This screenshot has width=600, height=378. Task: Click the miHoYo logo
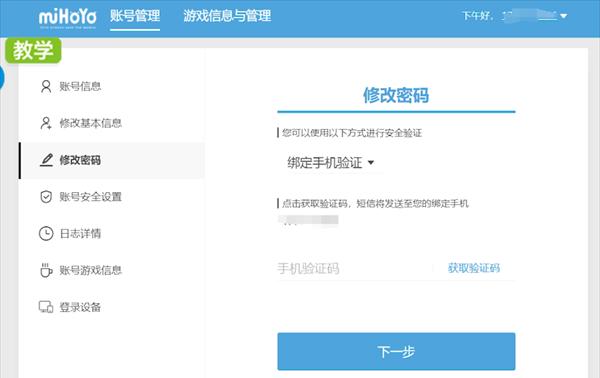(67, 18)
